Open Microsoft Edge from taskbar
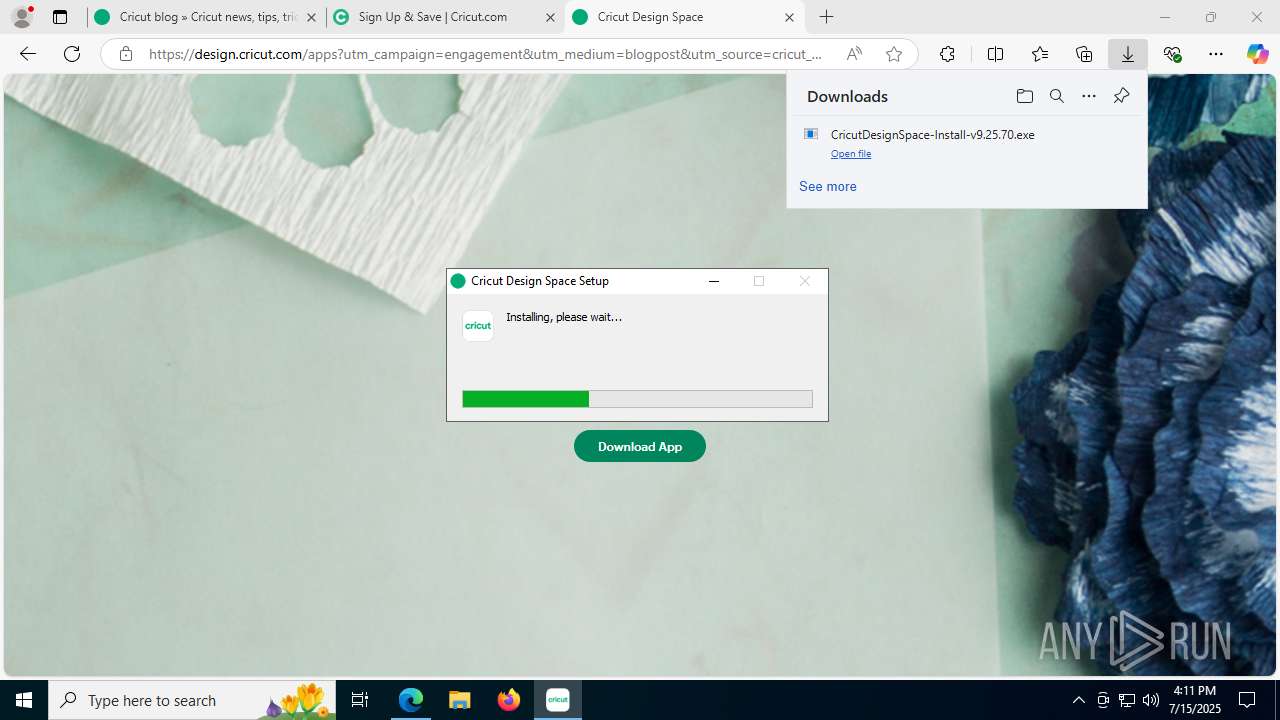 411,700
